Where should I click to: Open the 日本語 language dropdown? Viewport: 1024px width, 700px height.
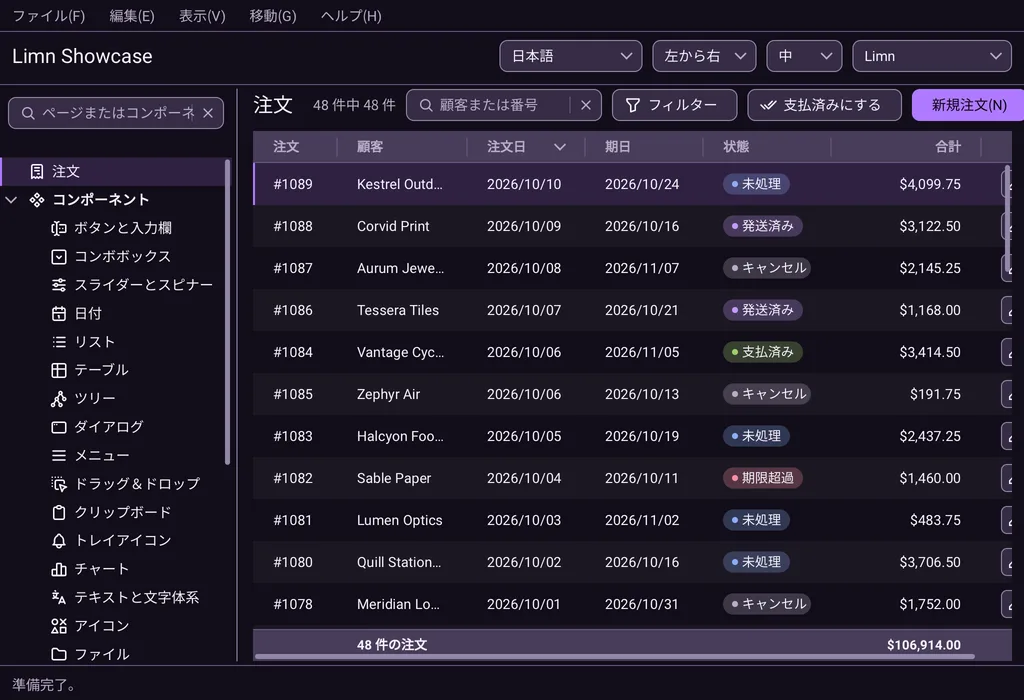(x=571, y=56)
